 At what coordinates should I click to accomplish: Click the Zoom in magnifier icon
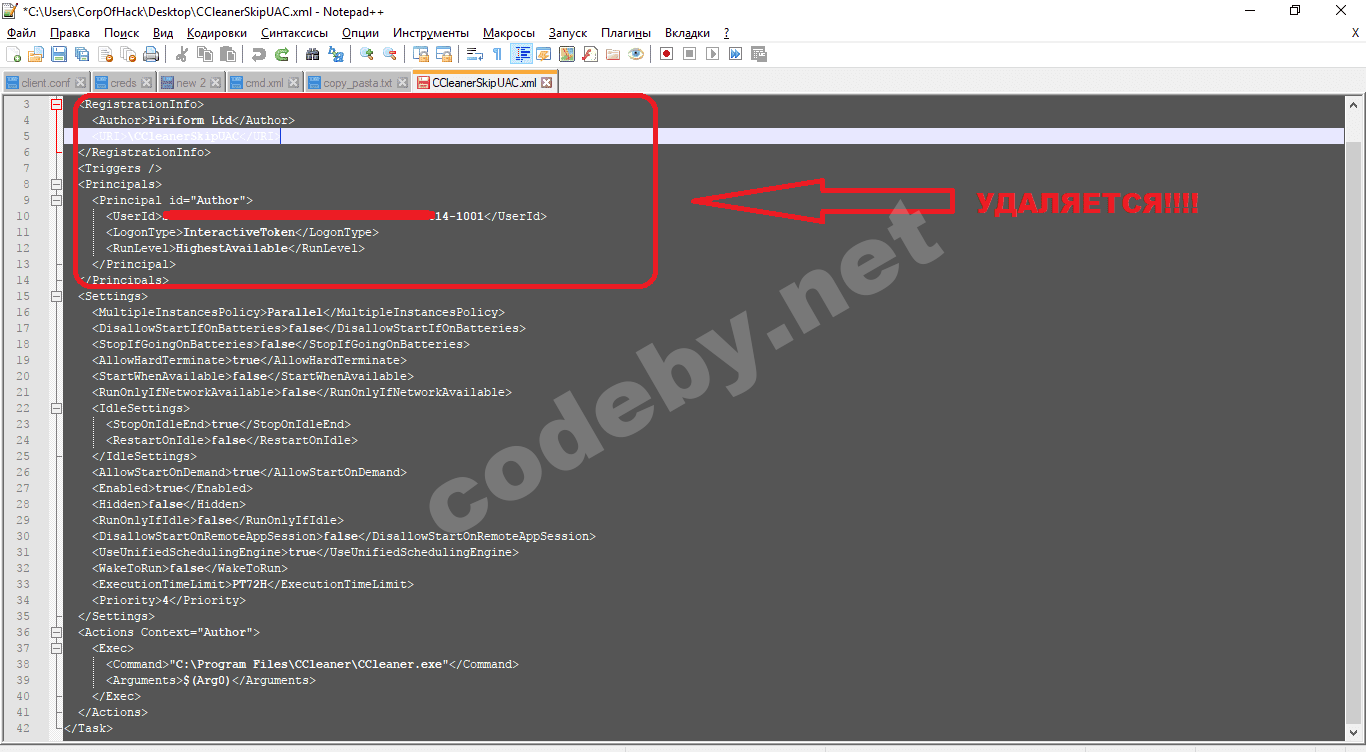[367, 54]
